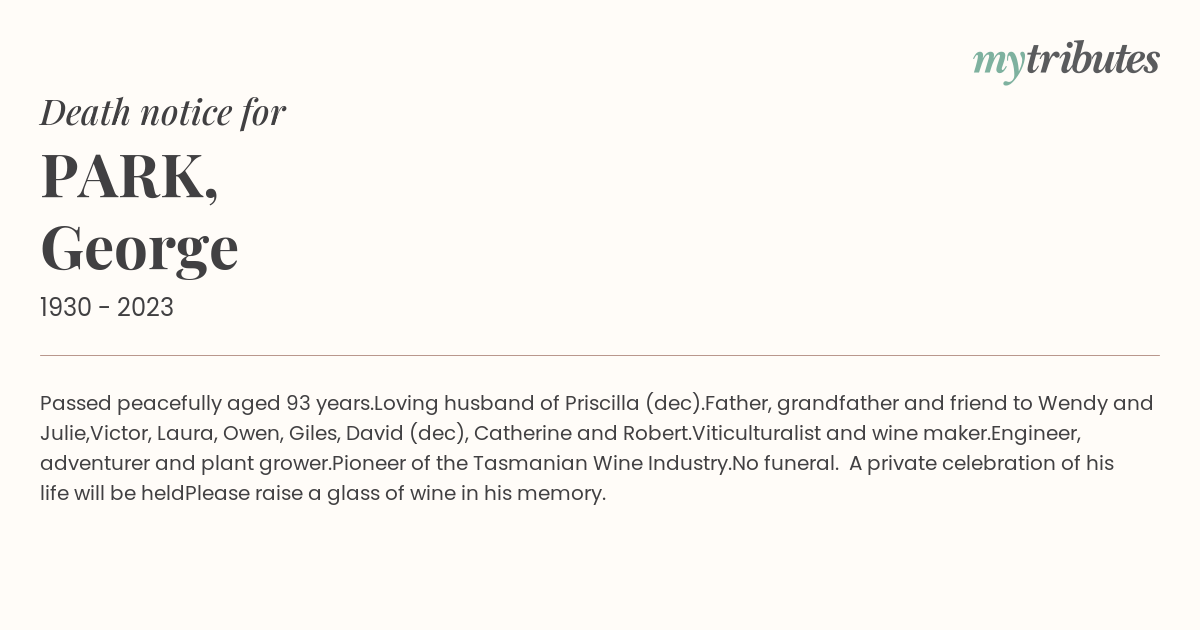Select the 'Death notice for' heading

[x=163, y=113]
